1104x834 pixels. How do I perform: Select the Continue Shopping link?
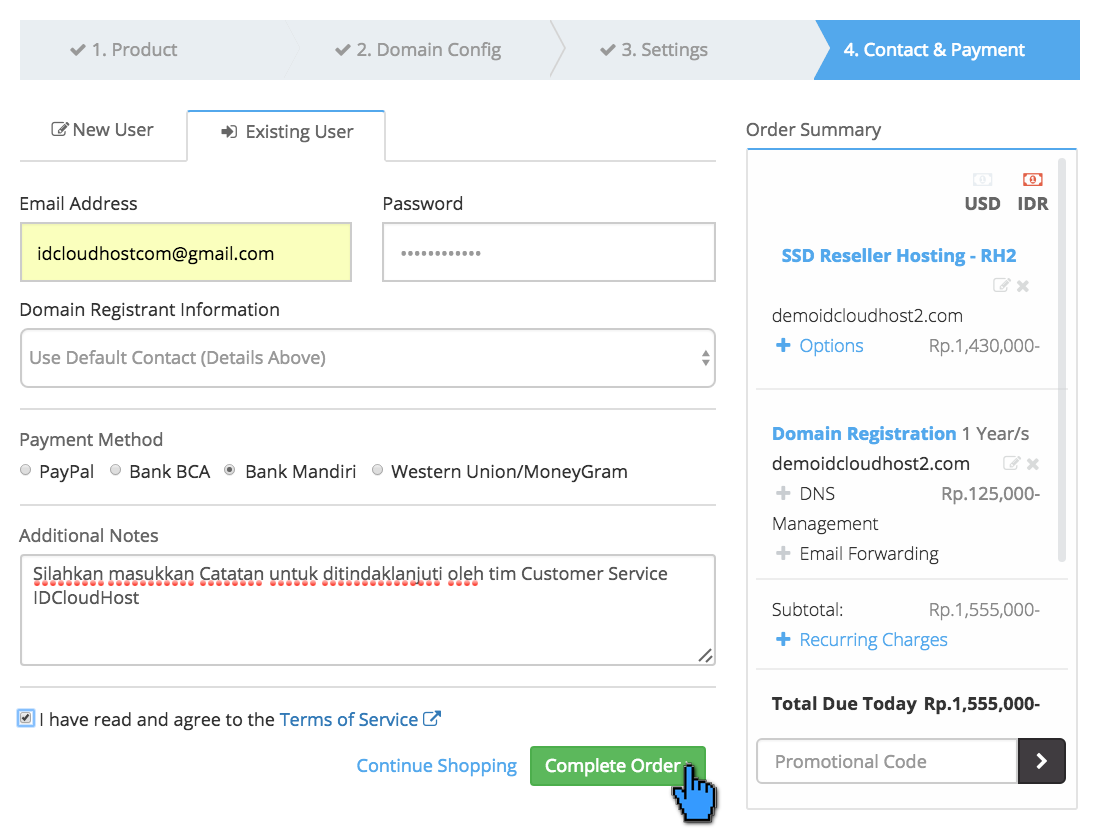(437, 765)
